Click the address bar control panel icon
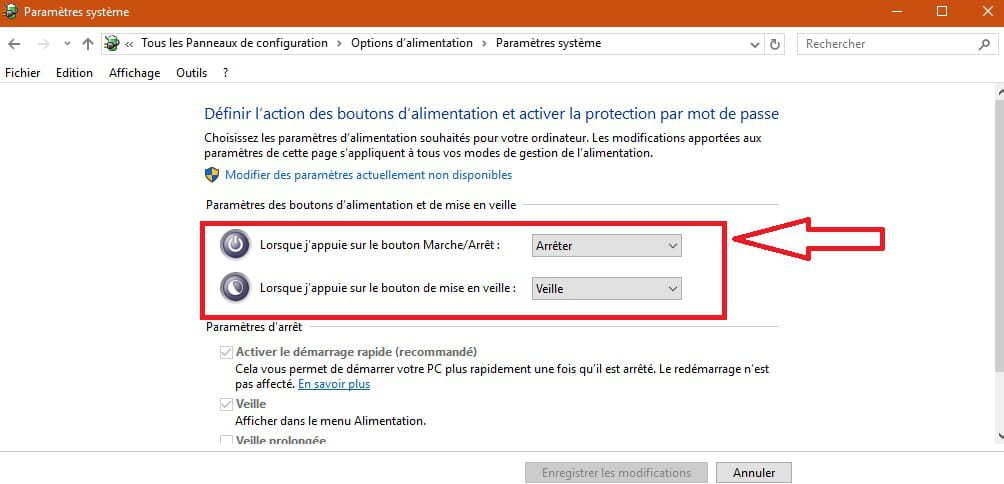The image size is (1004, 484). pos(112,44)
